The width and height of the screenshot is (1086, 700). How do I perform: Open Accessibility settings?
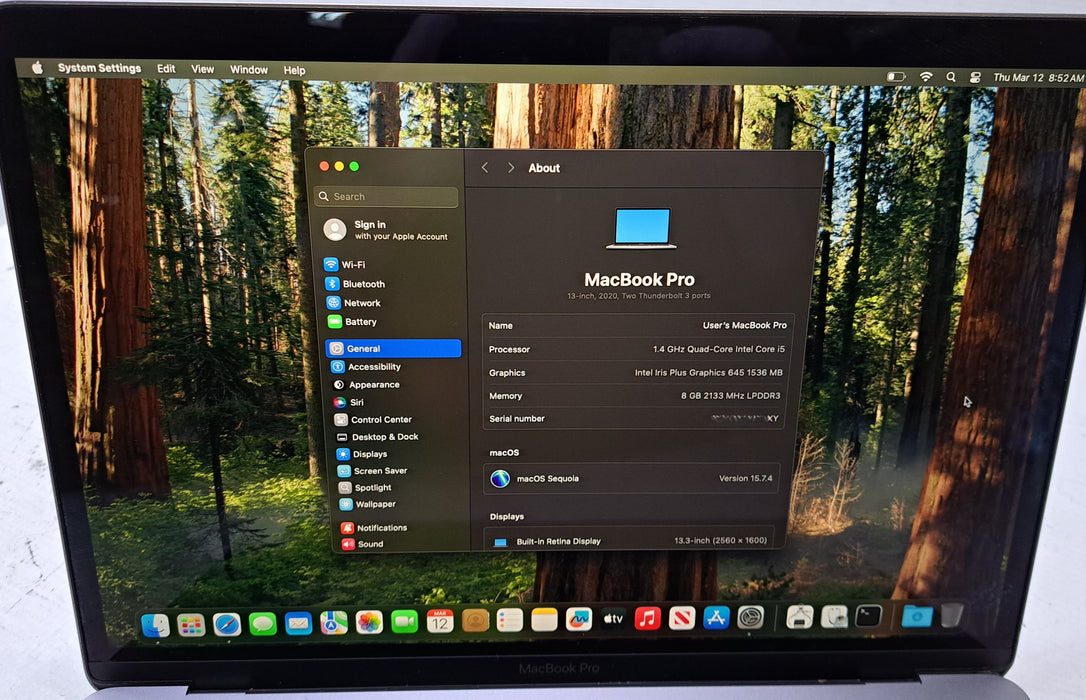click(366, 367)
